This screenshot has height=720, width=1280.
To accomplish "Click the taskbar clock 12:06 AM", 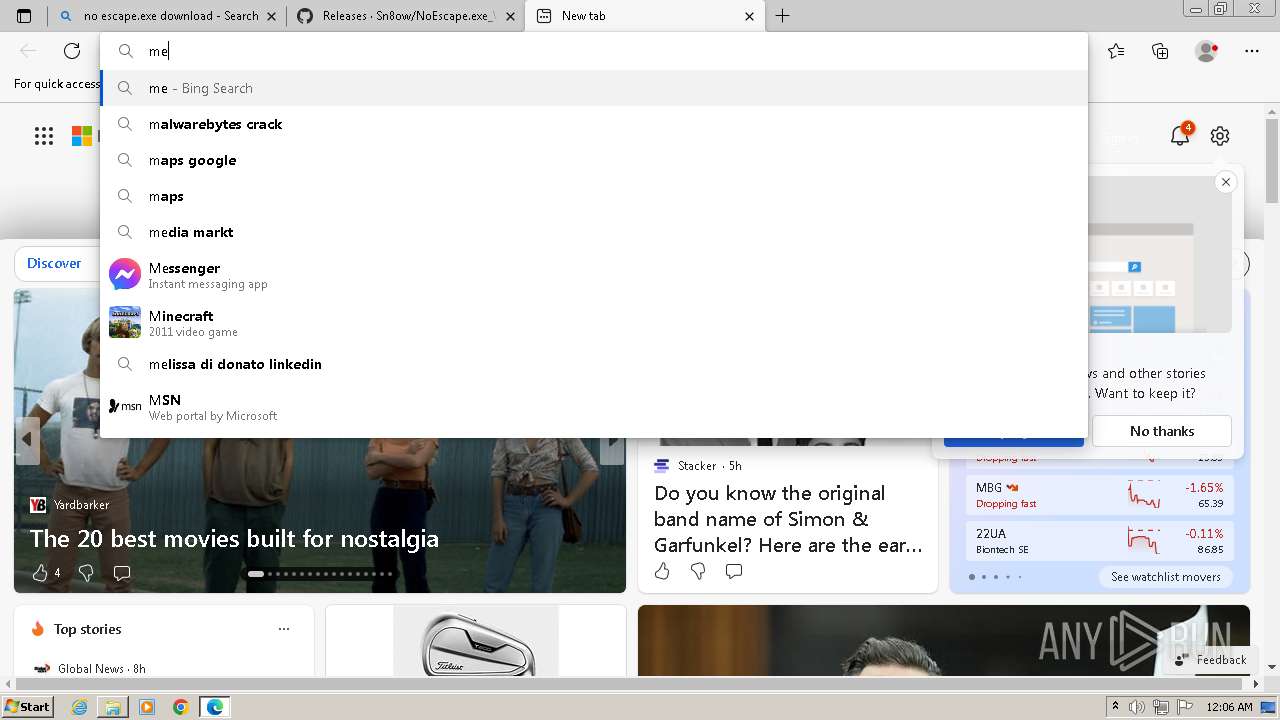I will click(x=1229, y=707).
